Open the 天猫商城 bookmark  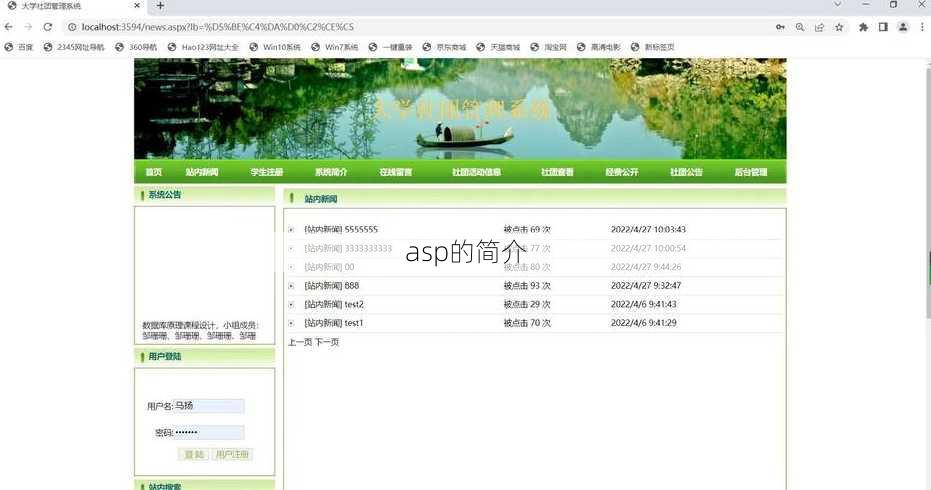coord(498,47)
